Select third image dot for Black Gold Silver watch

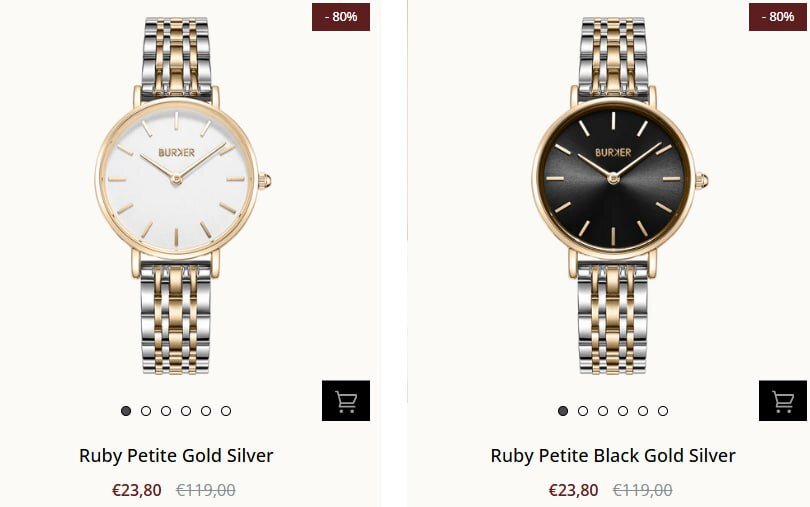(603, 411)
